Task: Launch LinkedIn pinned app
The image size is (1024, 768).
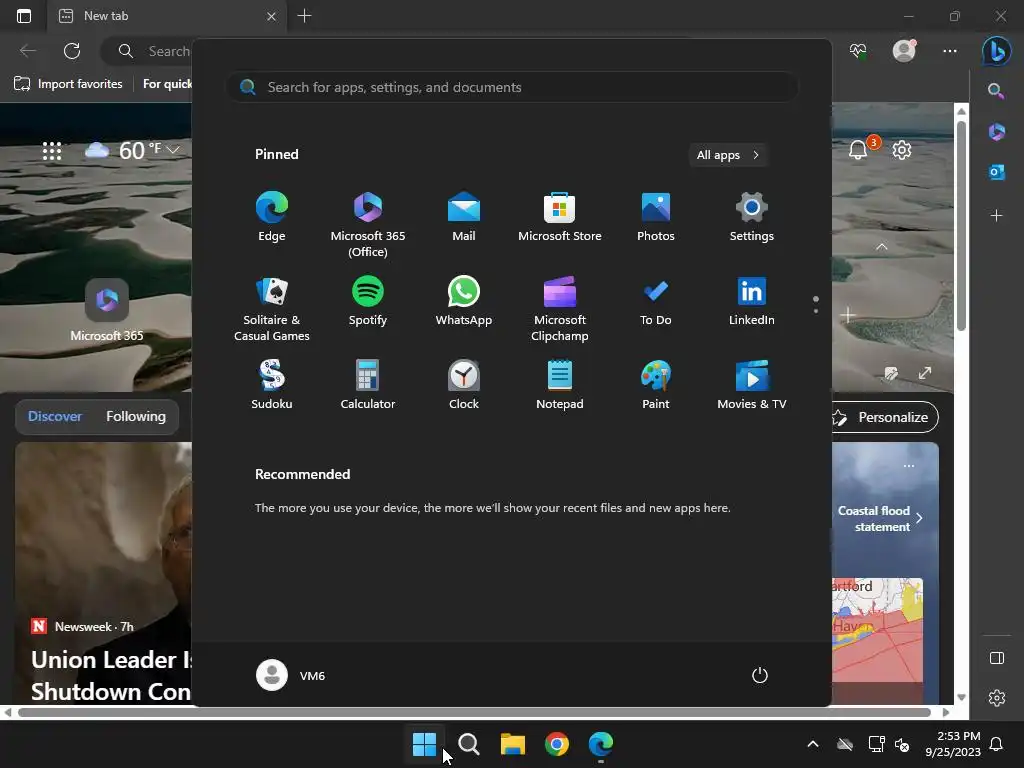Action: point(752,301)
